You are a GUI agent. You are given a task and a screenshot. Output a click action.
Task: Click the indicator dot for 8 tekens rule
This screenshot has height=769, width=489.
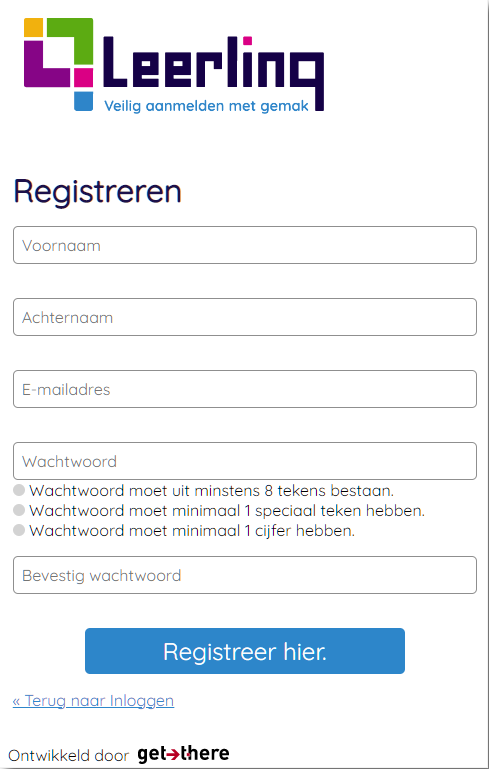[19, 490]
